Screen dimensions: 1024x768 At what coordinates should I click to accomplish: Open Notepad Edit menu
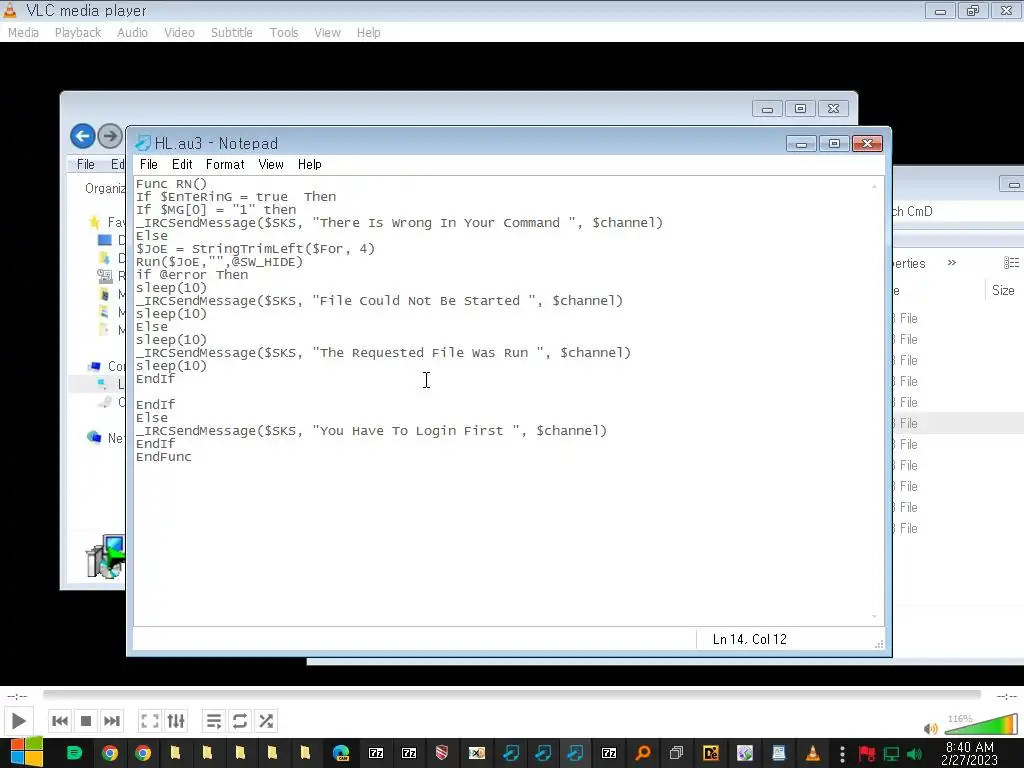point(182,165)
